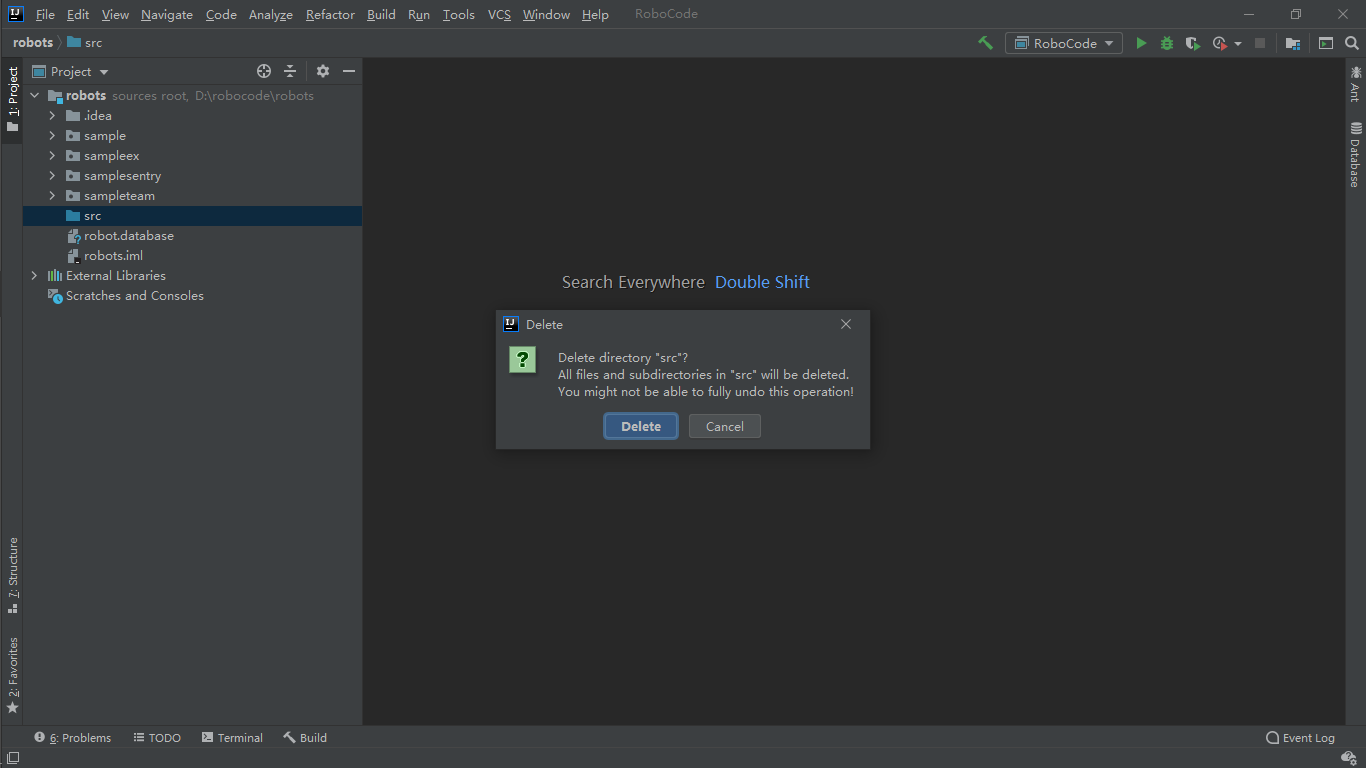Open the Window menu

[x=546, y=14]
